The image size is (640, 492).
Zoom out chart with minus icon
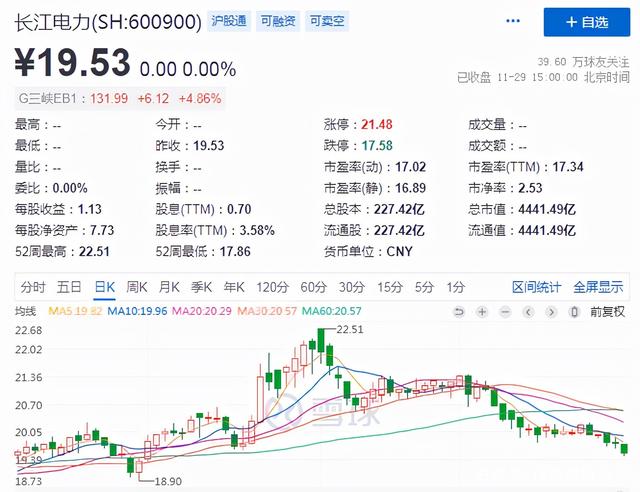click(505, 312)
